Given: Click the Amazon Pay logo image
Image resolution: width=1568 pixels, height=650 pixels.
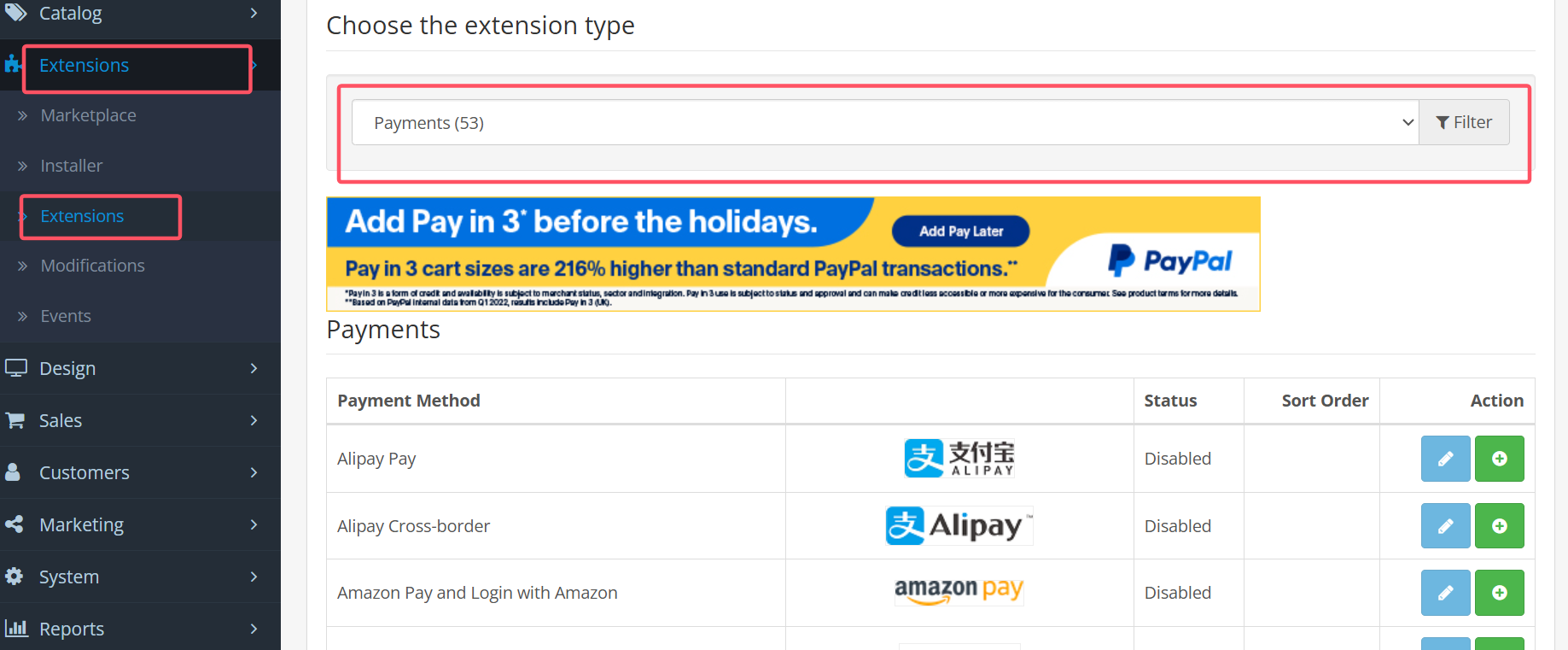Looking at the screenshot, I should (959, 591).
